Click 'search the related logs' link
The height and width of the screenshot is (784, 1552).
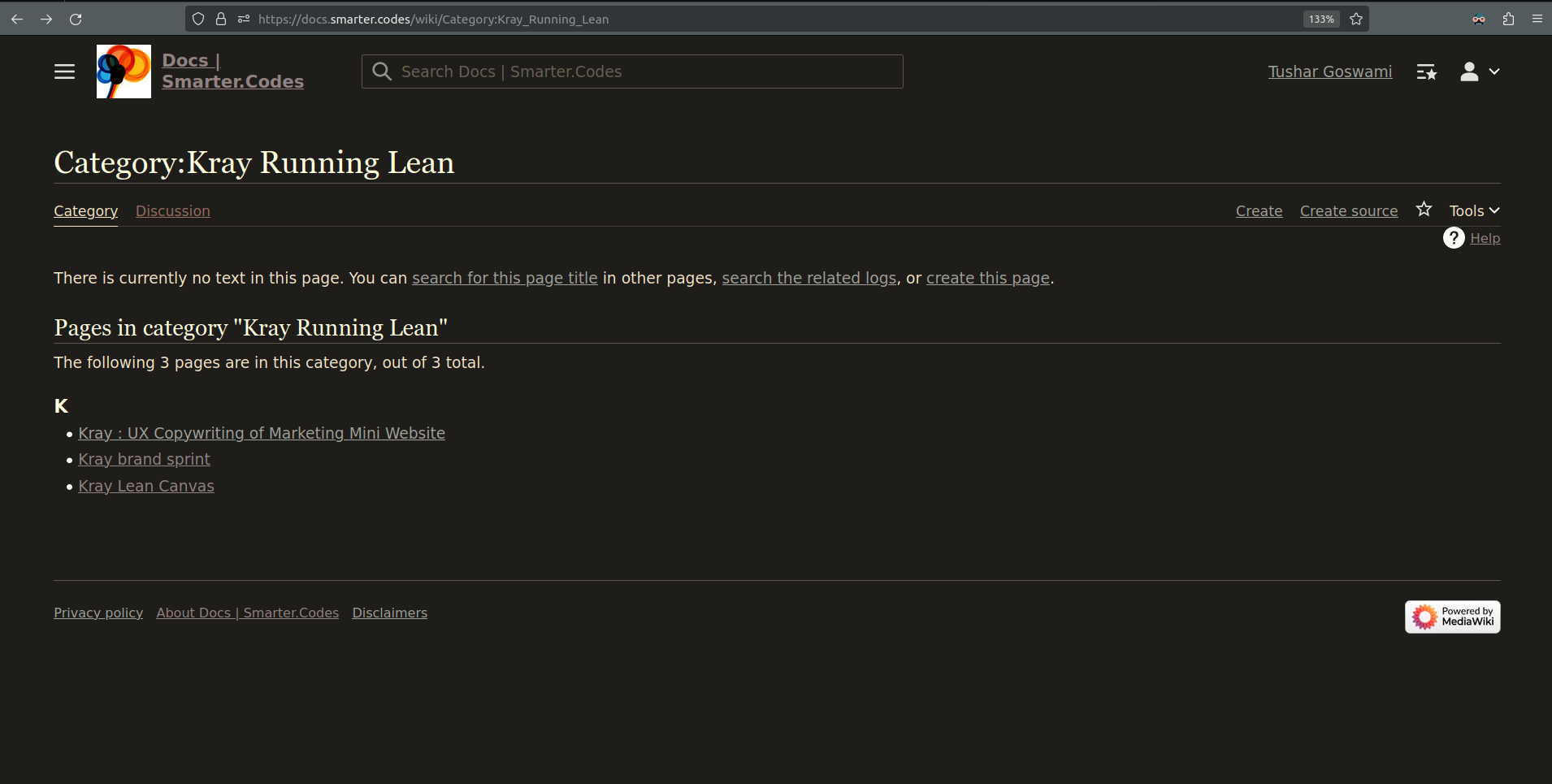[x=809, y=278]
